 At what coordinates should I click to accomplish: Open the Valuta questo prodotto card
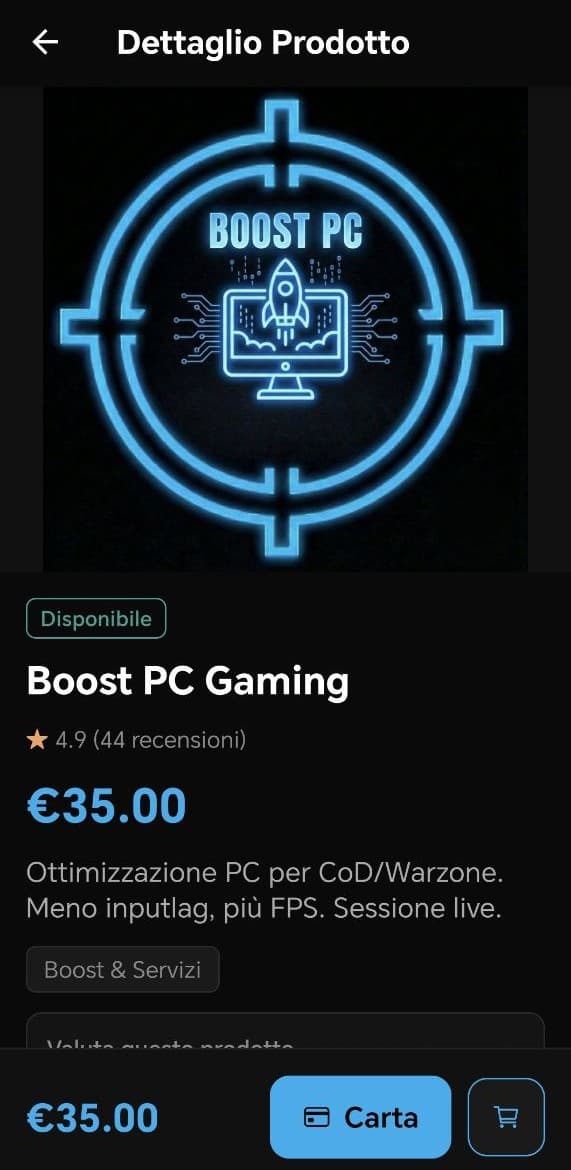tap(285, 1031)
